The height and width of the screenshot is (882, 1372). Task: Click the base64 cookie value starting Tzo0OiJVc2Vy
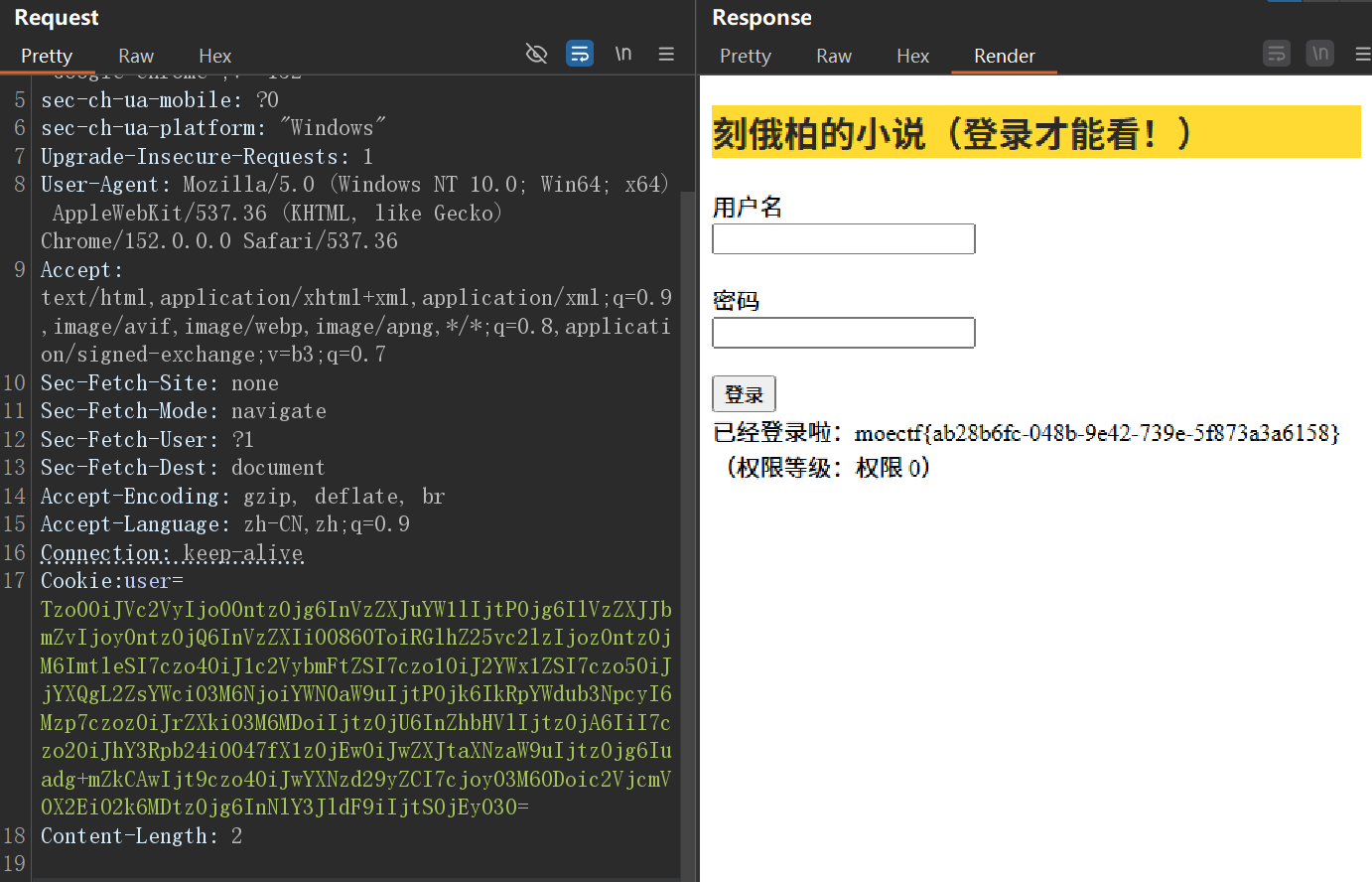[x=356, y=708]
